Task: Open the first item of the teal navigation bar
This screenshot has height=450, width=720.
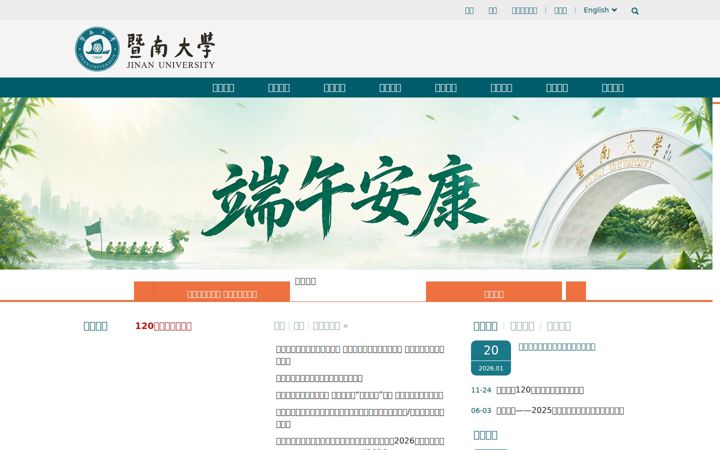Action: coord(223,88)
